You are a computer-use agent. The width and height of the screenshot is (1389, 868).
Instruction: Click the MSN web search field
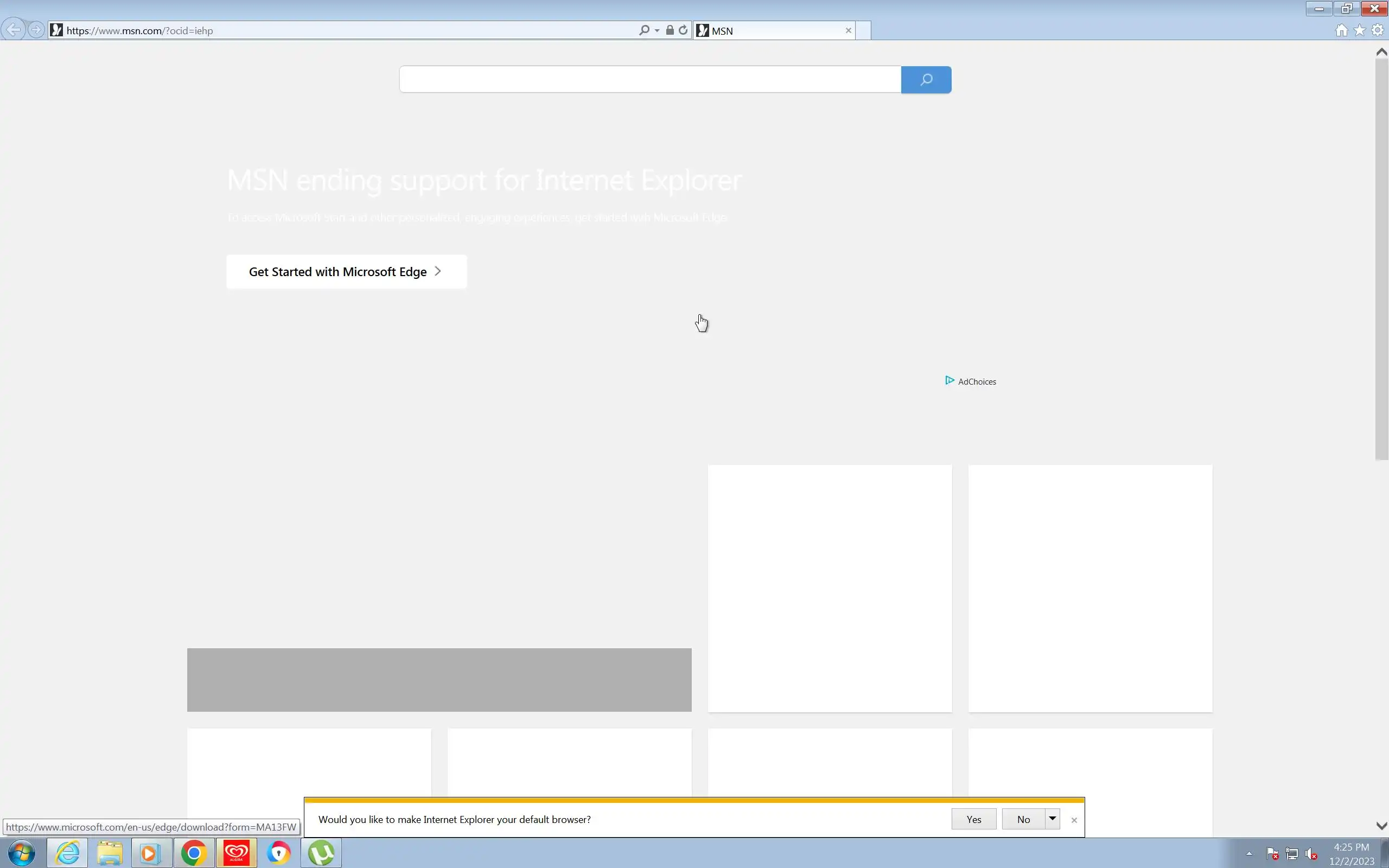pos(649,80)
